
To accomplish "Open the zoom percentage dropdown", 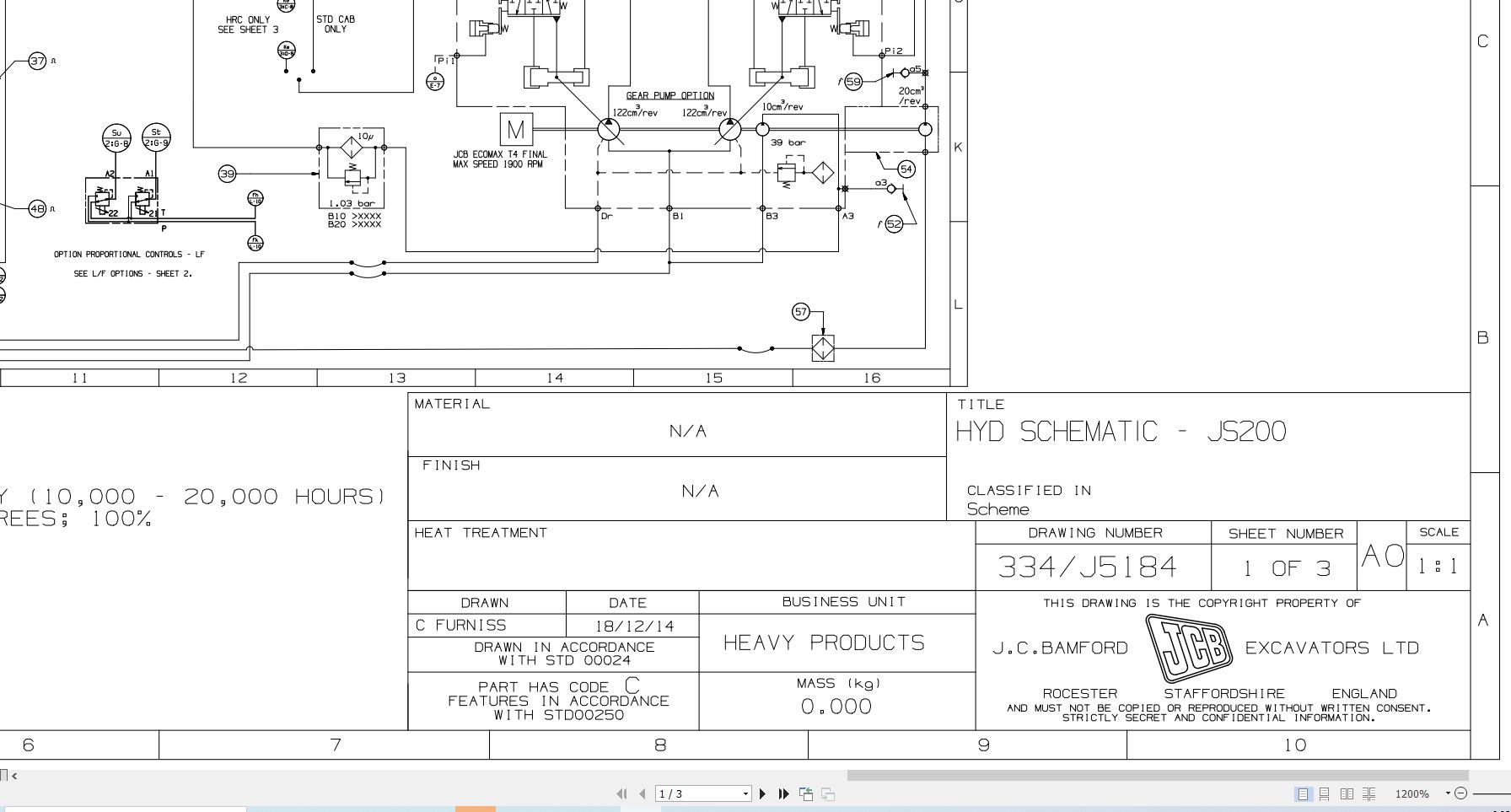I will point(1448,793).
